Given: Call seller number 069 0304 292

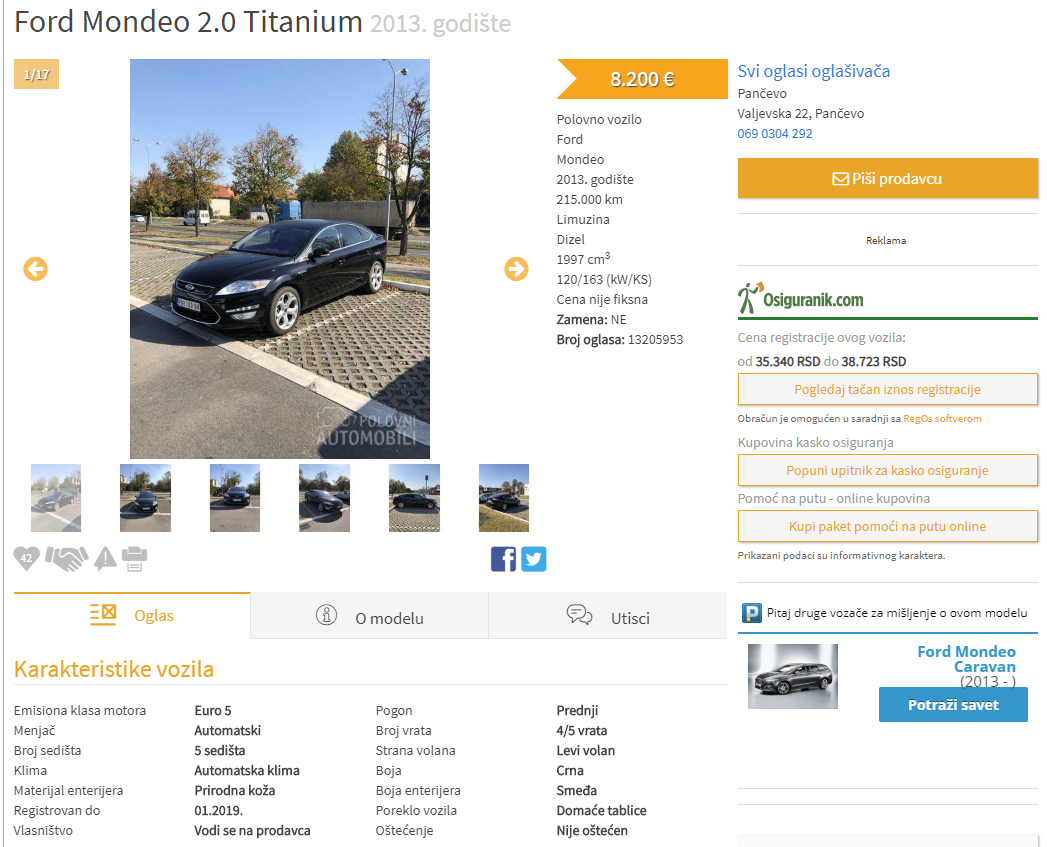Looking at the screenshot, I should click(x=775, y=134).
